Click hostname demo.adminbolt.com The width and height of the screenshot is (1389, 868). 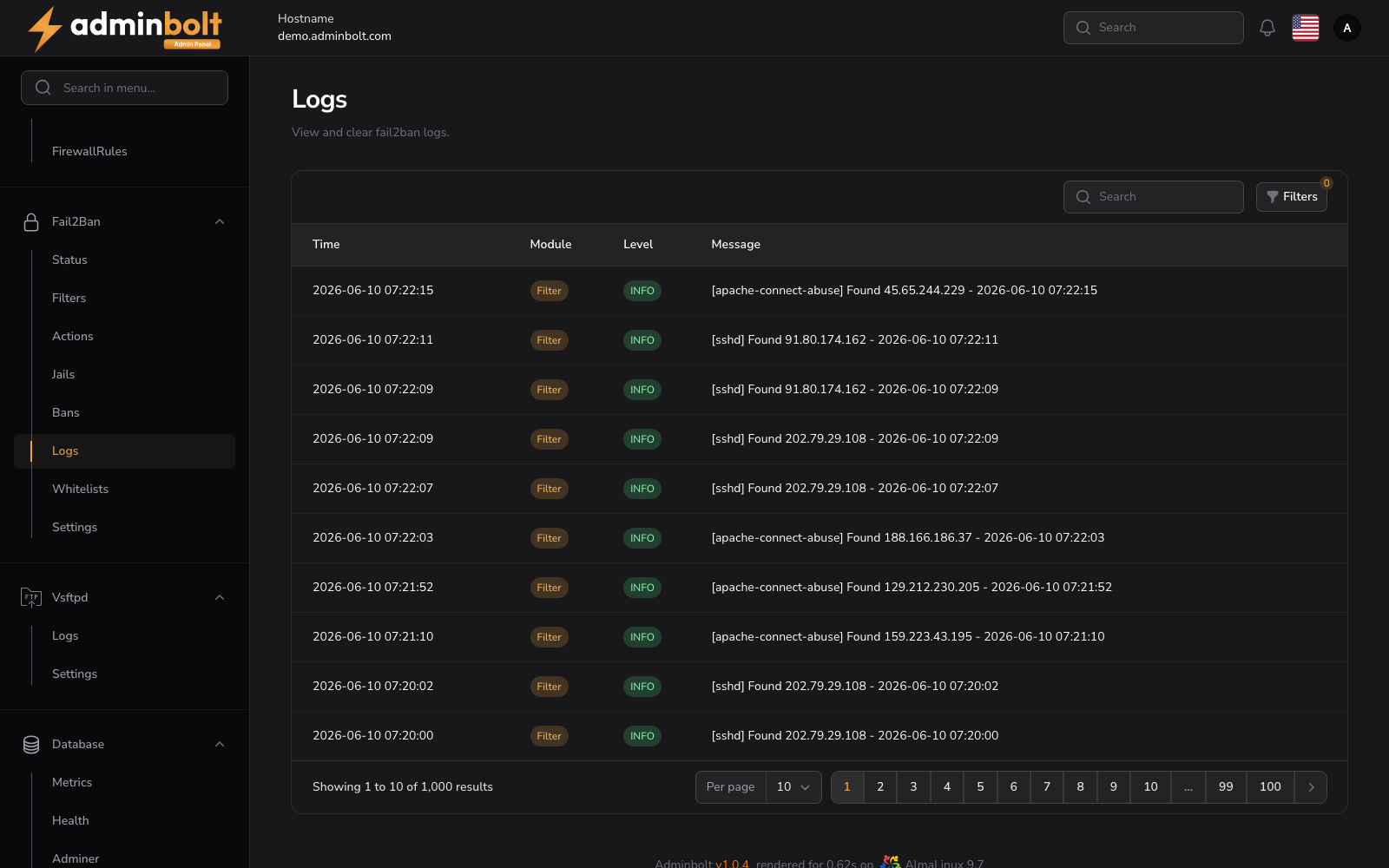point(334,36)
